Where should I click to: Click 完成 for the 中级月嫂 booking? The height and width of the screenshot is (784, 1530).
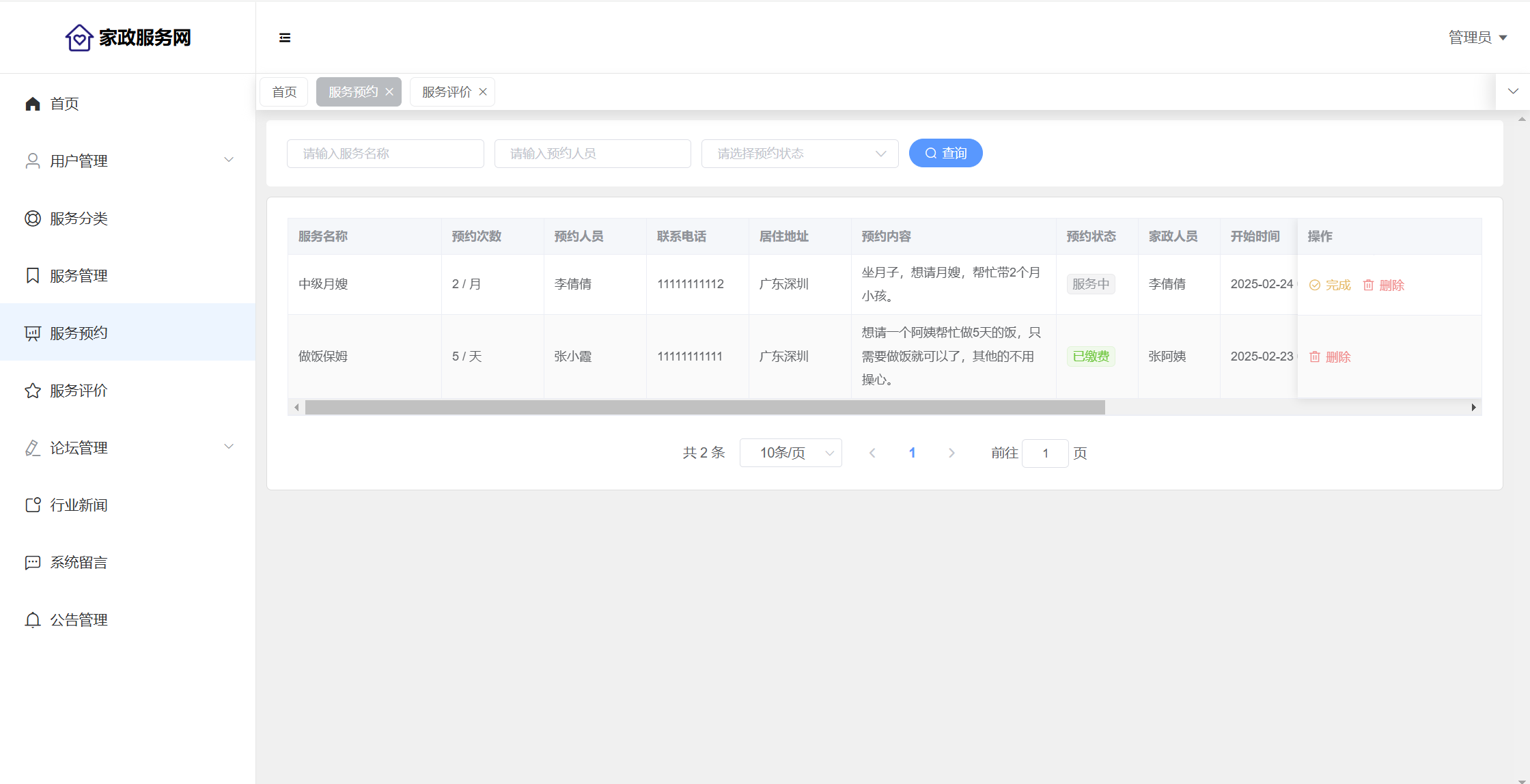click(x=1330, y=285)
